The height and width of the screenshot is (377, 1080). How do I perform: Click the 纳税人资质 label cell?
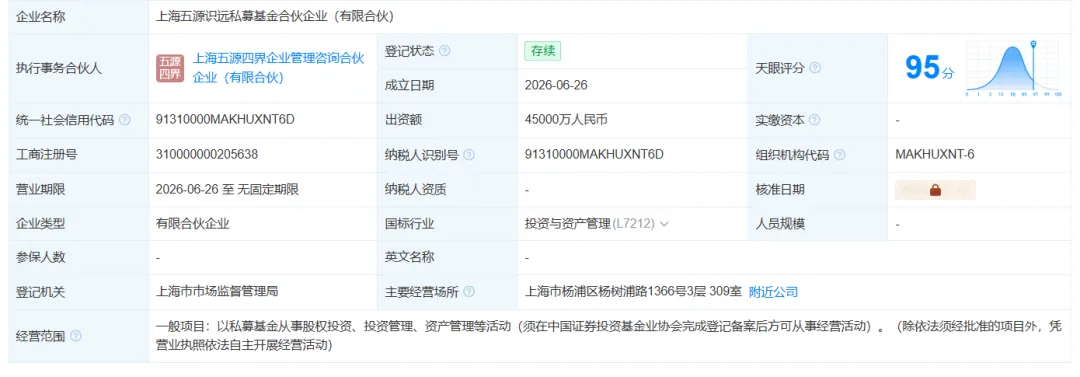click(447, 189)
